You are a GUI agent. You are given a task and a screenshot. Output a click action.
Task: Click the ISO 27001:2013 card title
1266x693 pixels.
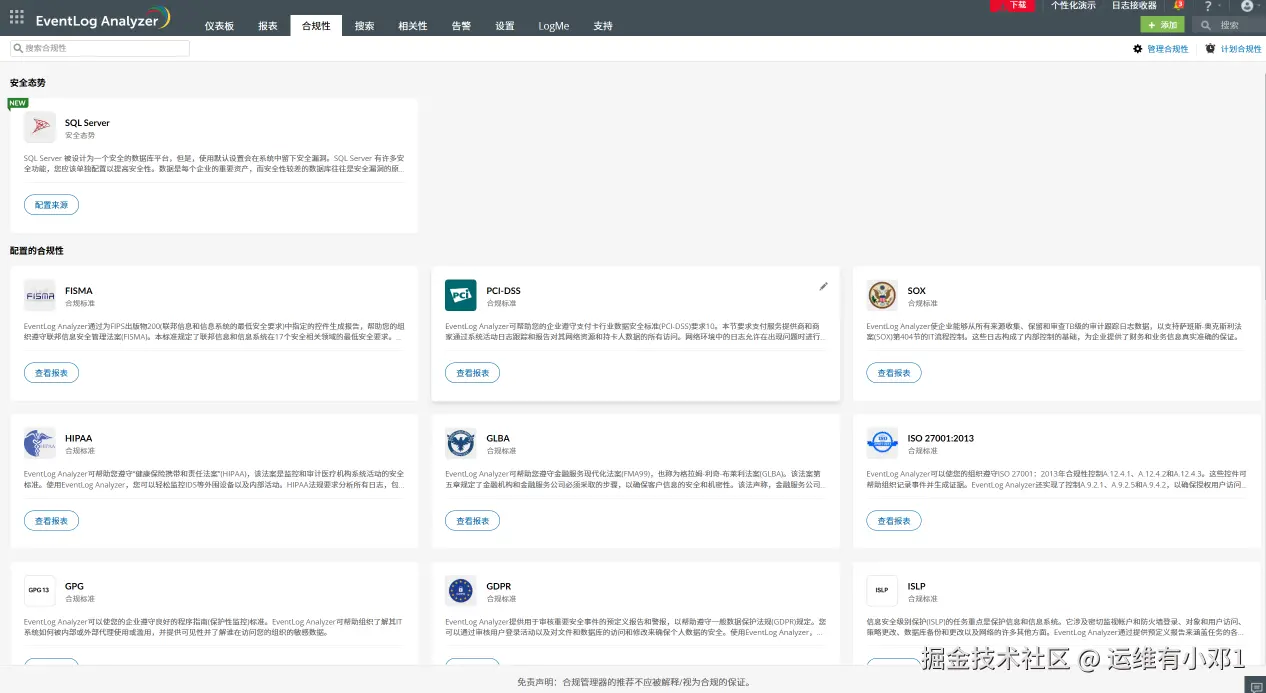[941, 438]
